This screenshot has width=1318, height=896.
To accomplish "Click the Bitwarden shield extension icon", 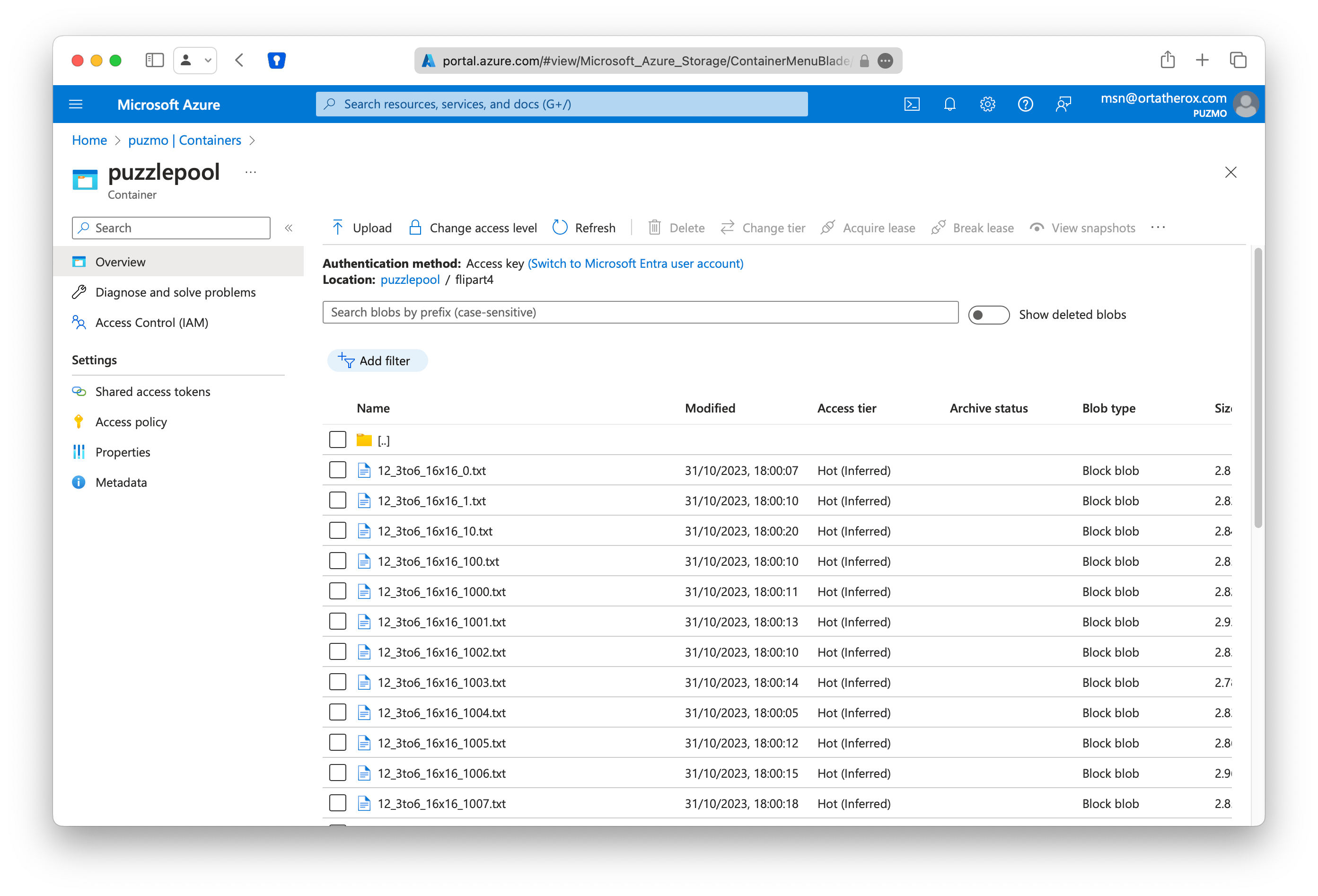I will tap(276, 60).
